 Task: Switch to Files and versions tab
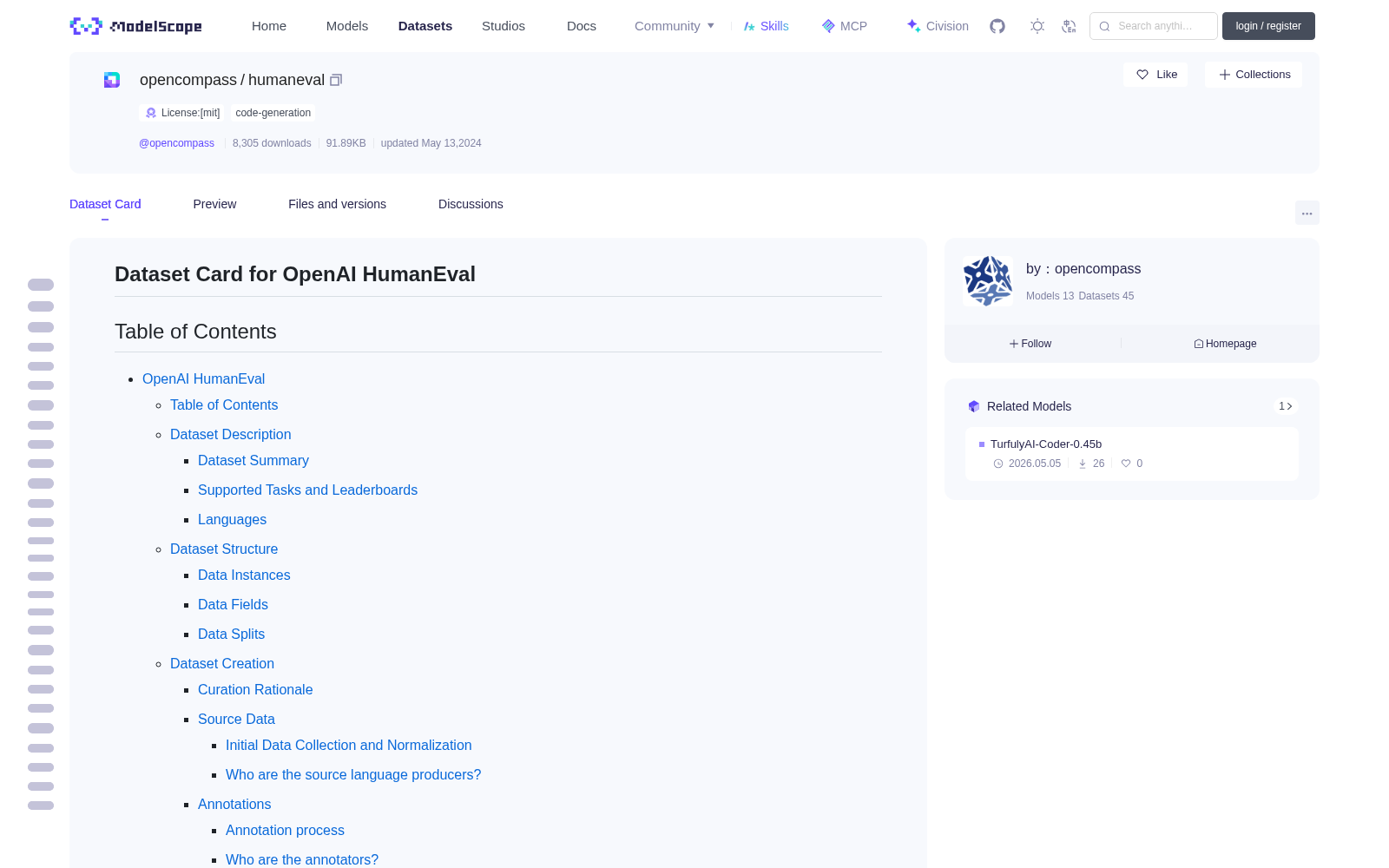[337, 204]
